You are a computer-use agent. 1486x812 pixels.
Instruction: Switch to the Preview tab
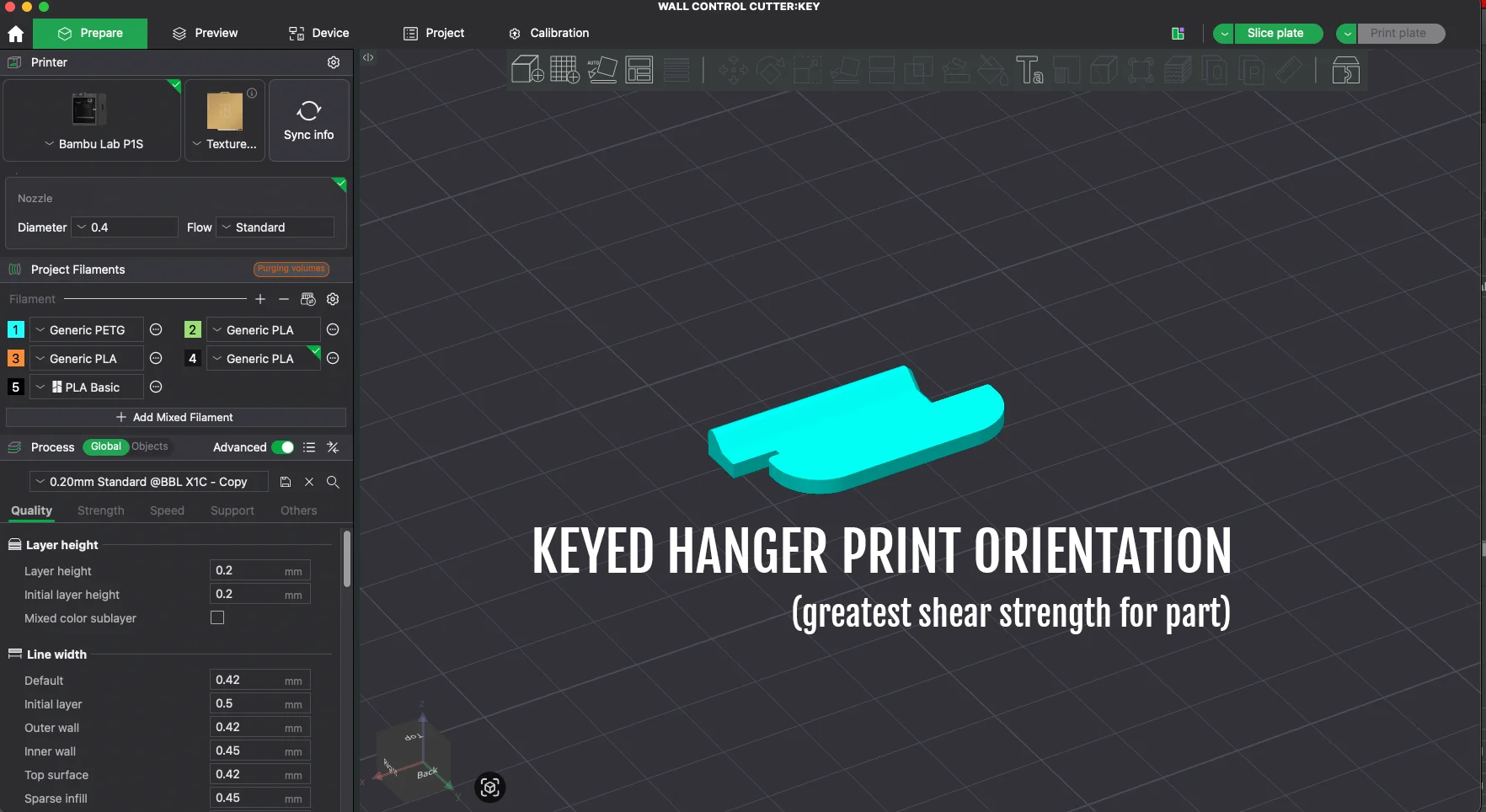(206, 33)
